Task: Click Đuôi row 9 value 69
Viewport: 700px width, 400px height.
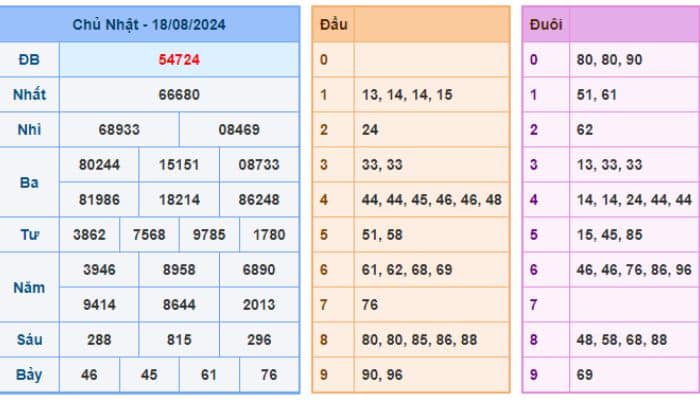Action: [x=586, y=375]
